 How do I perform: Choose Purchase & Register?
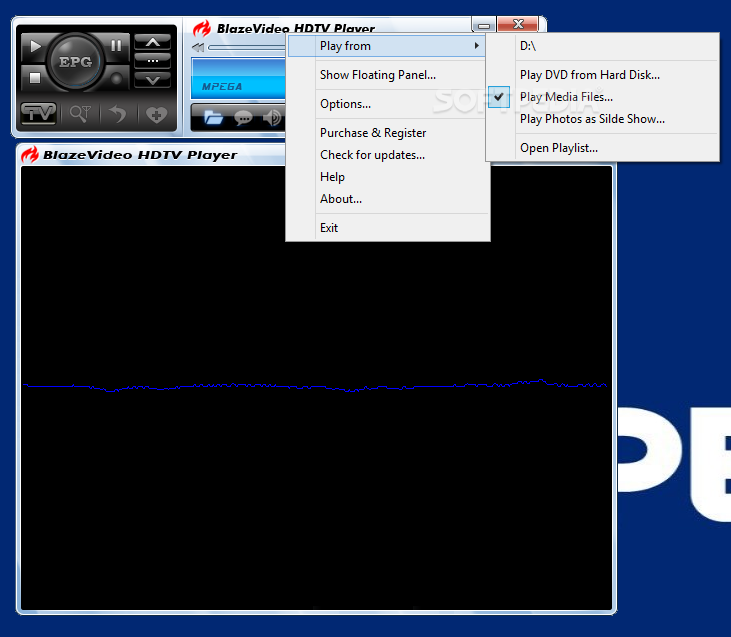[387, 133]
